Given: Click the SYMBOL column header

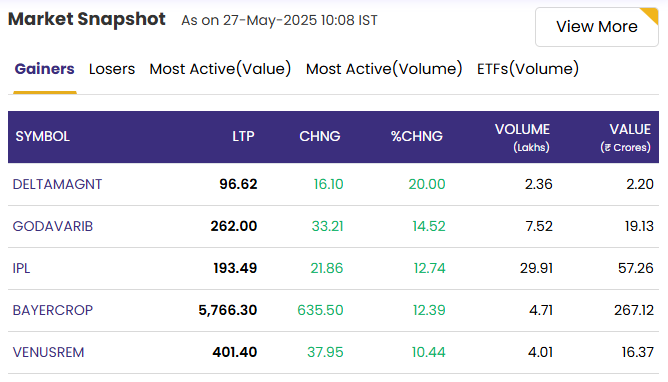Looking at the screenshot, I should [43, 136].
